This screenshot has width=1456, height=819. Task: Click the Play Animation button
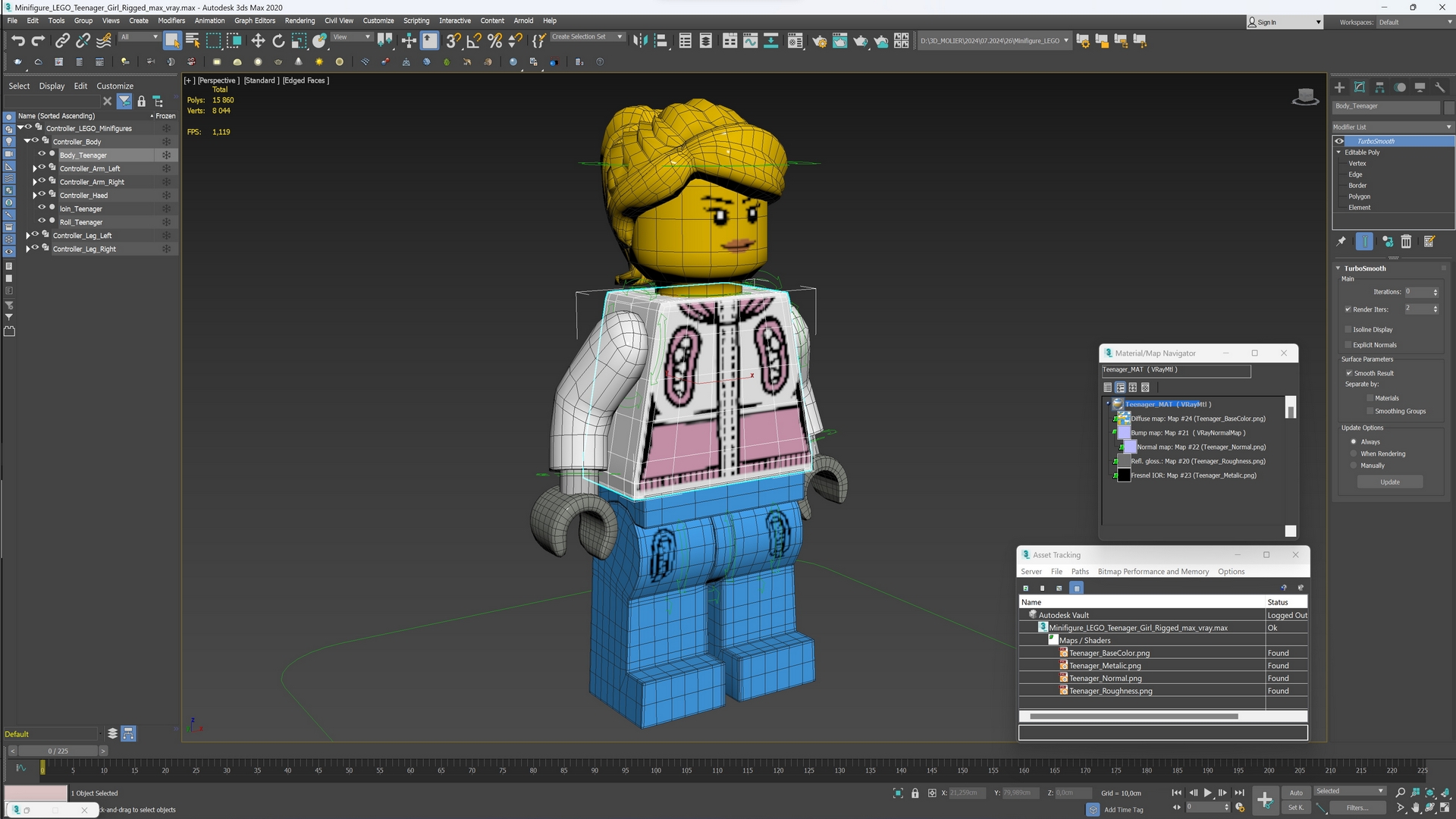click(1208, 792)
